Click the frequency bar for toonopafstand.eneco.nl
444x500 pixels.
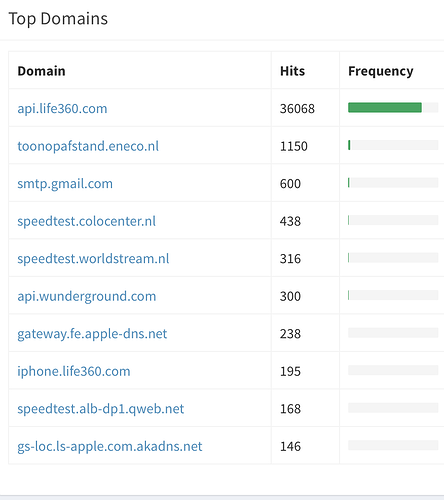click(393, 145)
